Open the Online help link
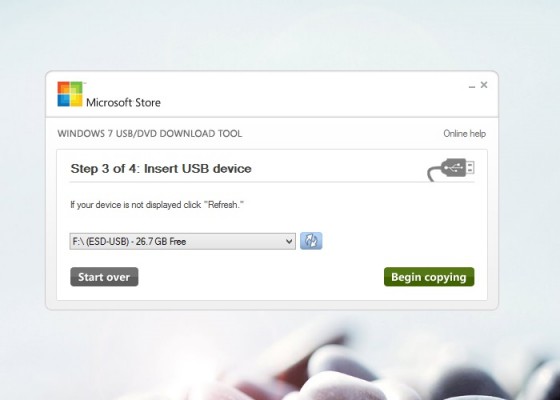This screenshot has height=400, width=560. [x=464, y=134]
